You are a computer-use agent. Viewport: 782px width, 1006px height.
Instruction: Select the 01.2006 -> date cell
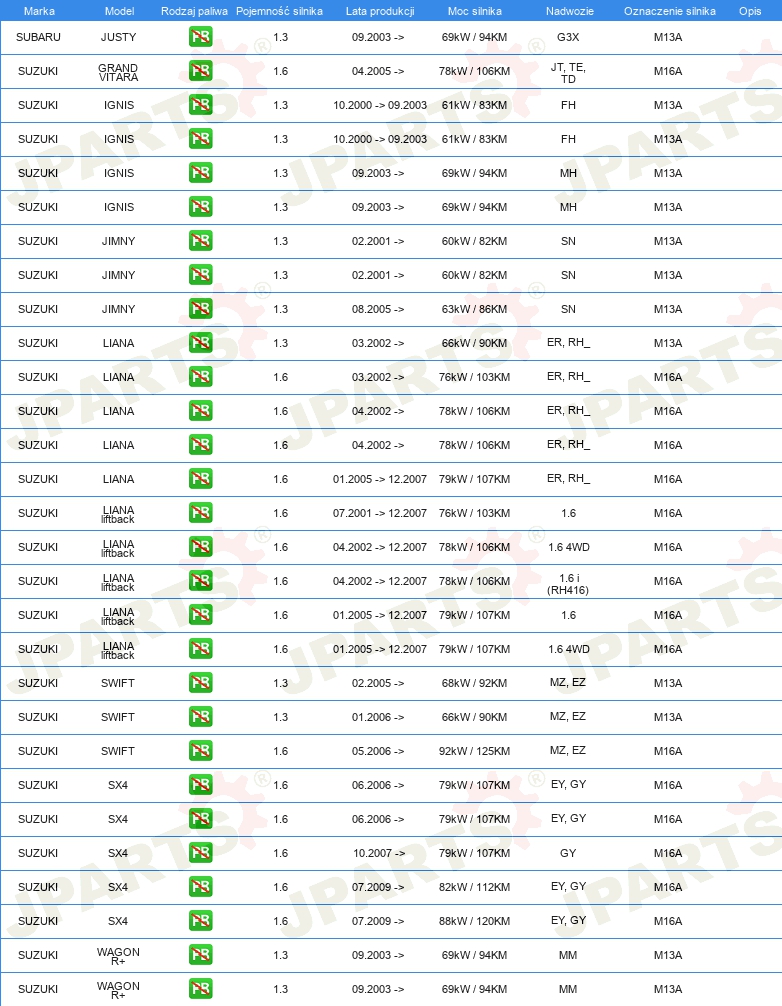click(x=378, y=717)
